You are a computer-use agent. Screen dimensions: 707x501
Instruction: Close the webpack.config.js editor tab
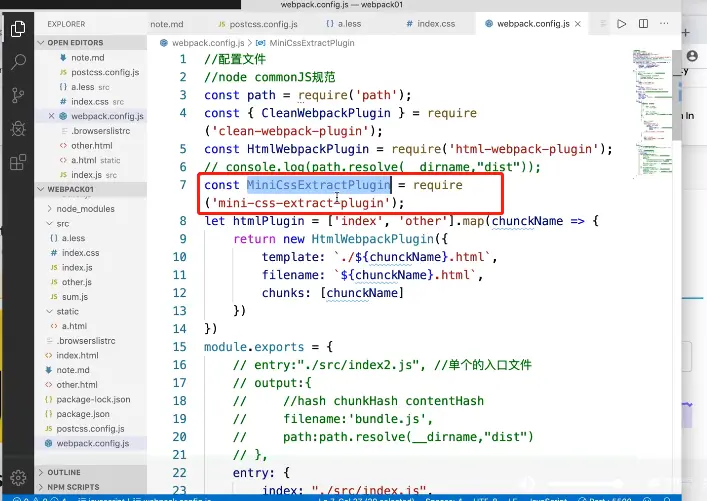tap(578, 24)
